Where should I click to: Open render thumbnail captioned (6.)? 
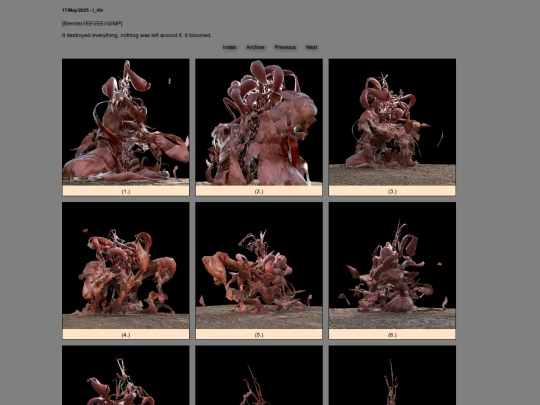(392, 266)
